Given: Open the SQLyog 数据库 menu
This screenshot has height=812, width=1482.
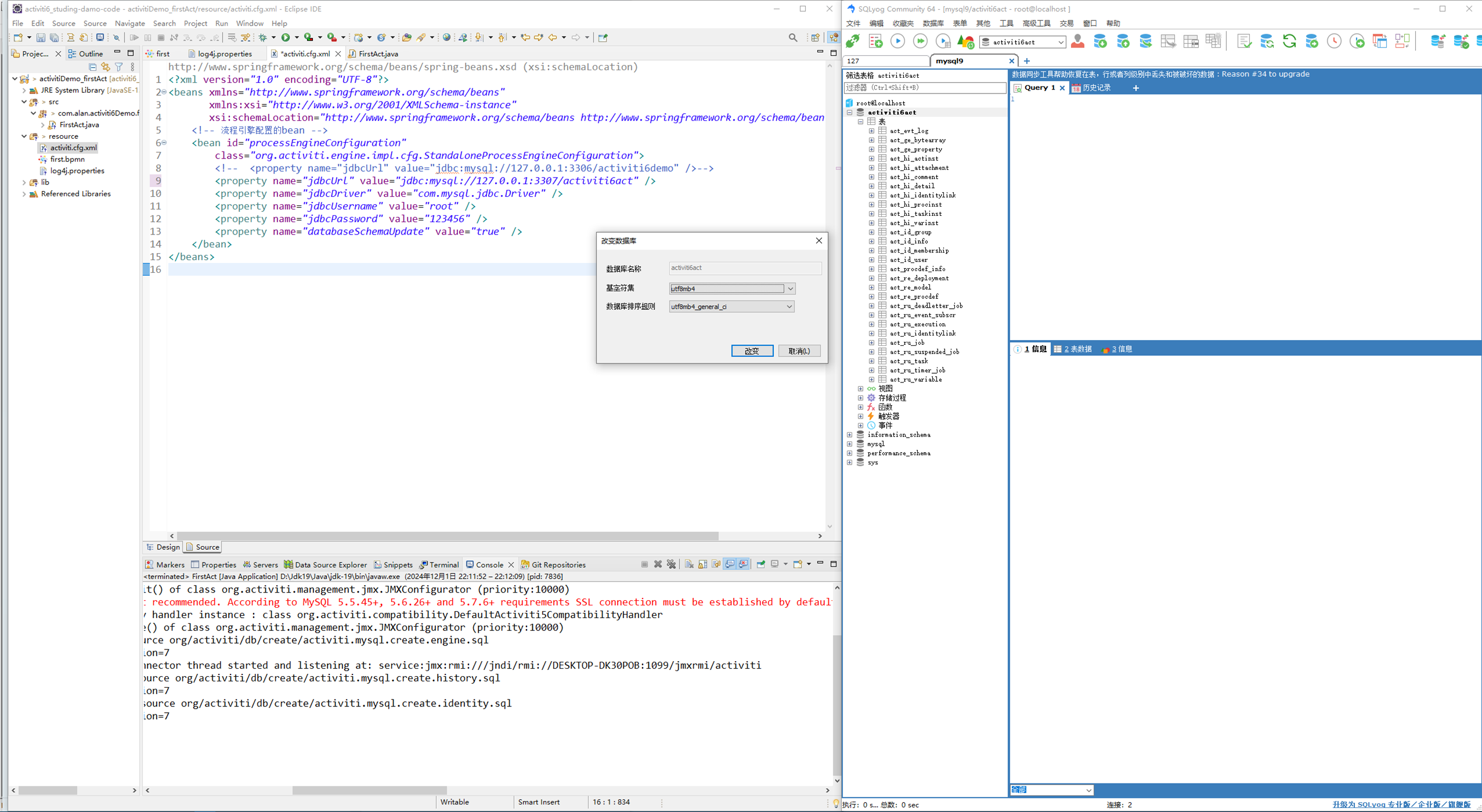Looking at the screenshot, I should (x=933, y=23).
